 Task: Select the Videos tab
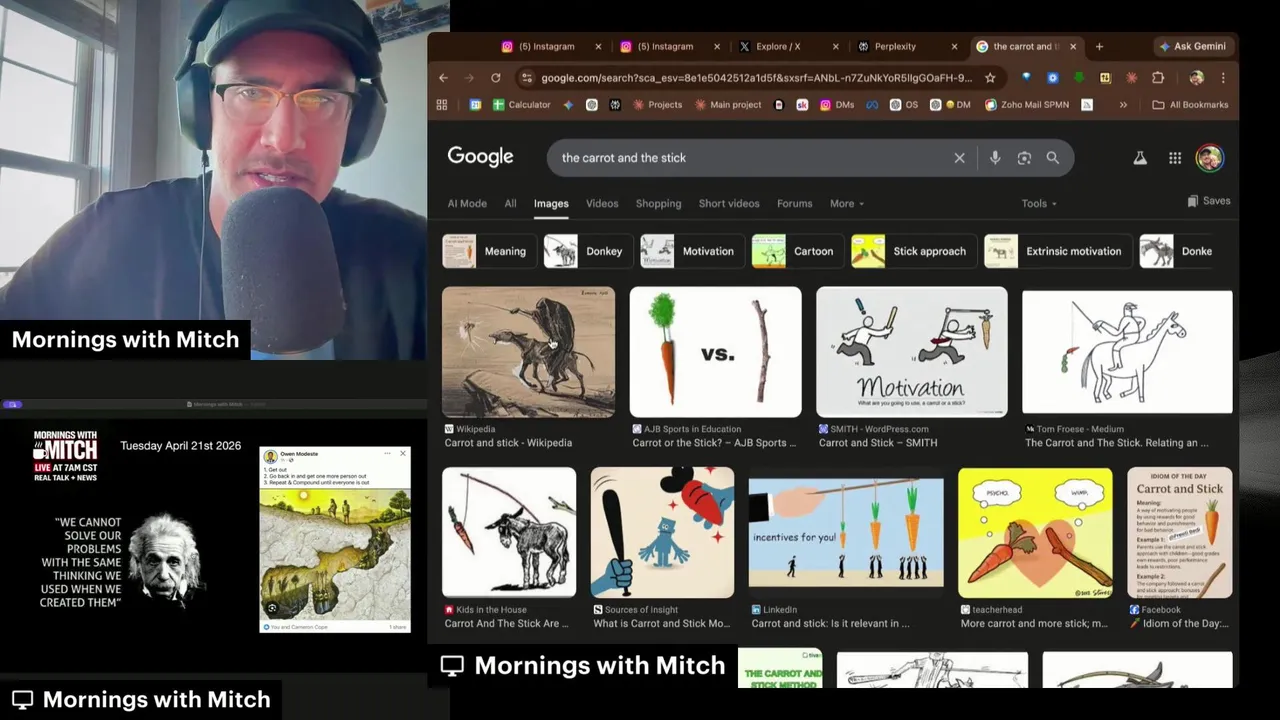[602, 204]
